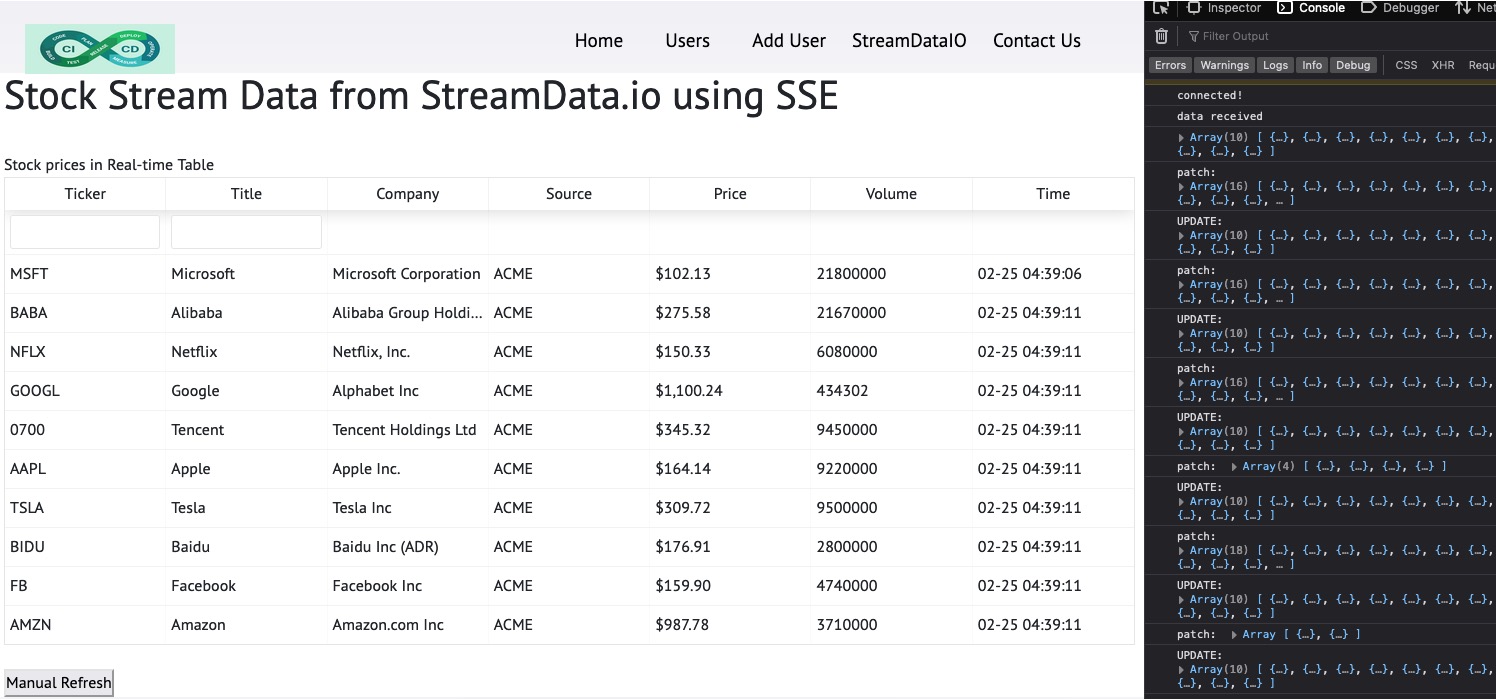Click the Alibaba Group Holdi... company cell
This screenshot has width=1496, height=700.
pyautogui.click(x=407, y=313)
